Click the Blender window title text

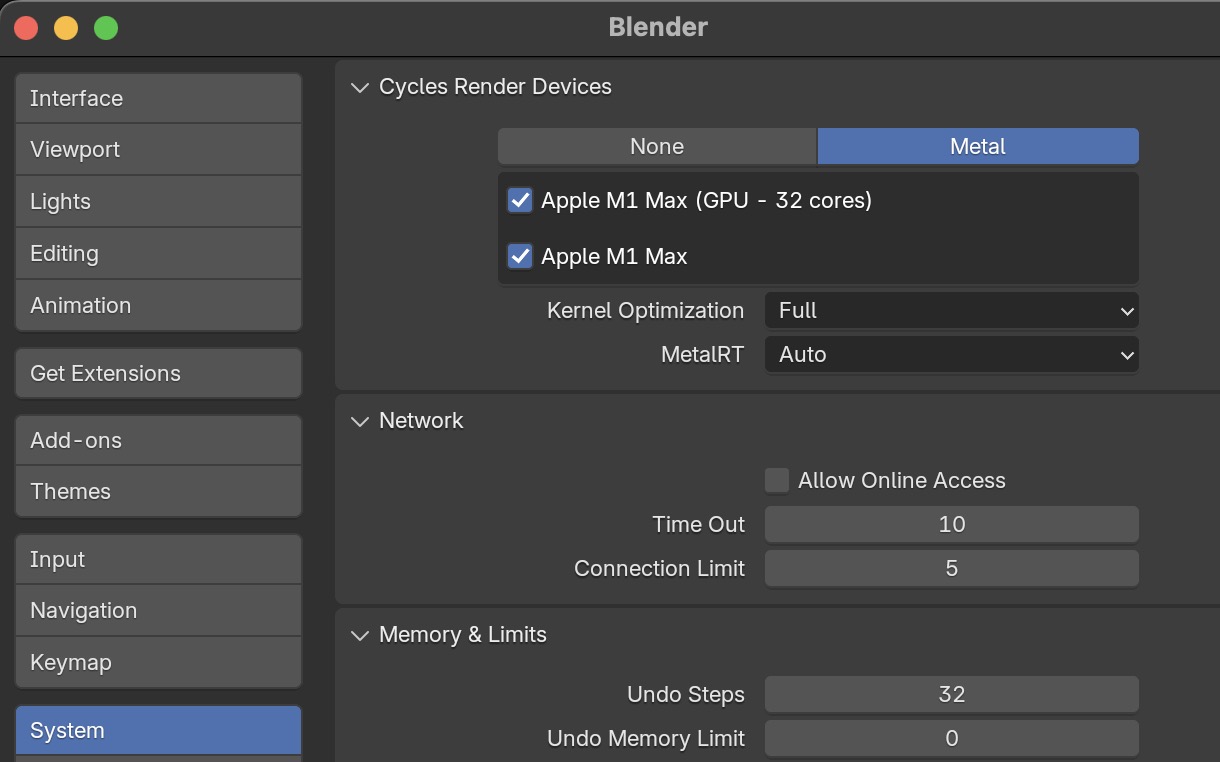(658, 27)
